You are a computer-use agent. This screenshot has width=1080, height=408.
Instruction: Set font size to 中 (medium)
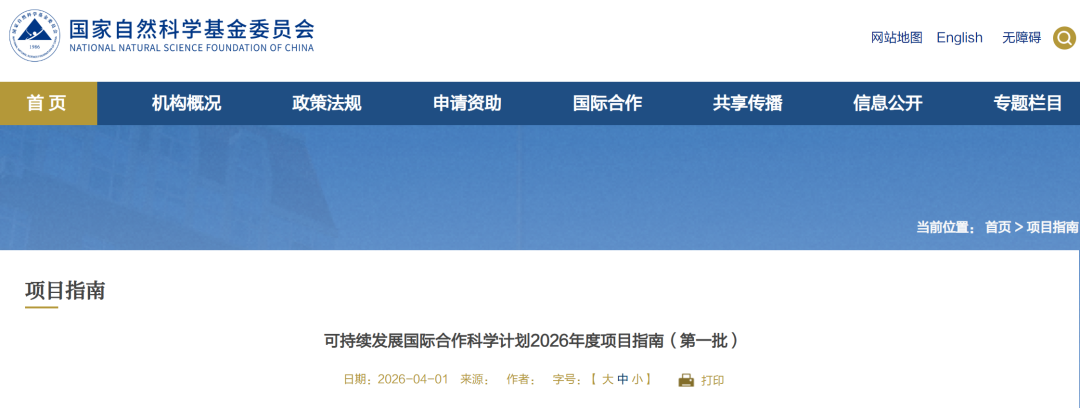(622, 380)
